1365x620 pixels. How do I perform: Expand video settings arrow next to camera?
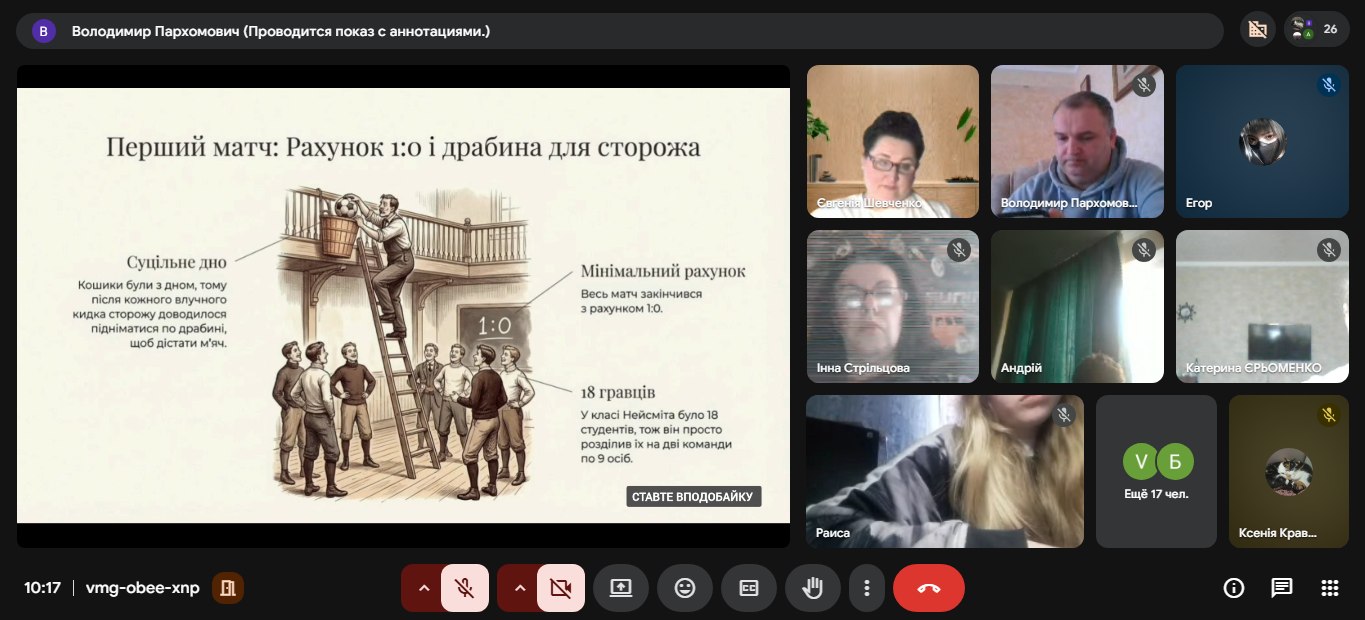tap(520, 588)
